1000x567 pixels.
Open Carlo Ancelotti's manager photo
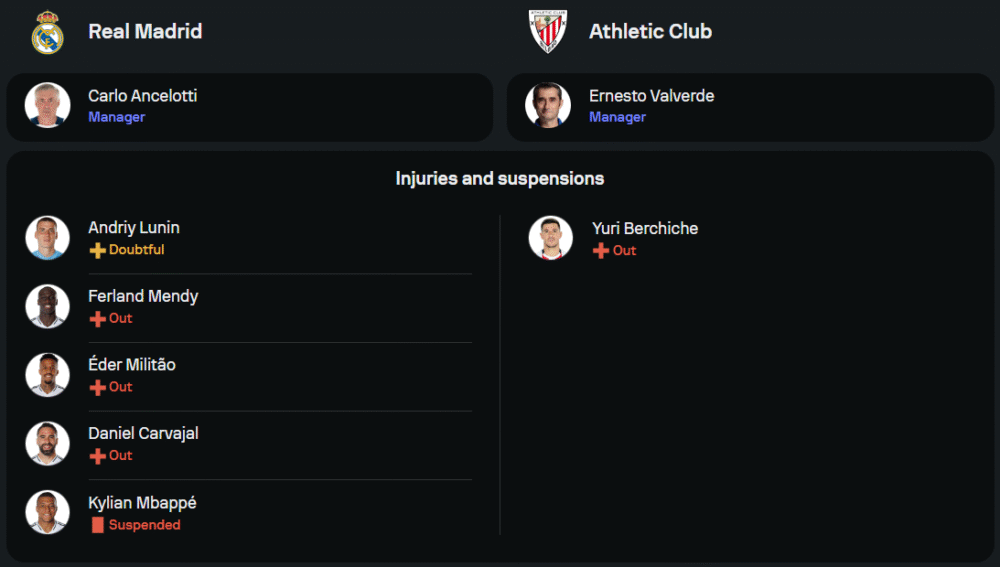[x=47, y=105]
